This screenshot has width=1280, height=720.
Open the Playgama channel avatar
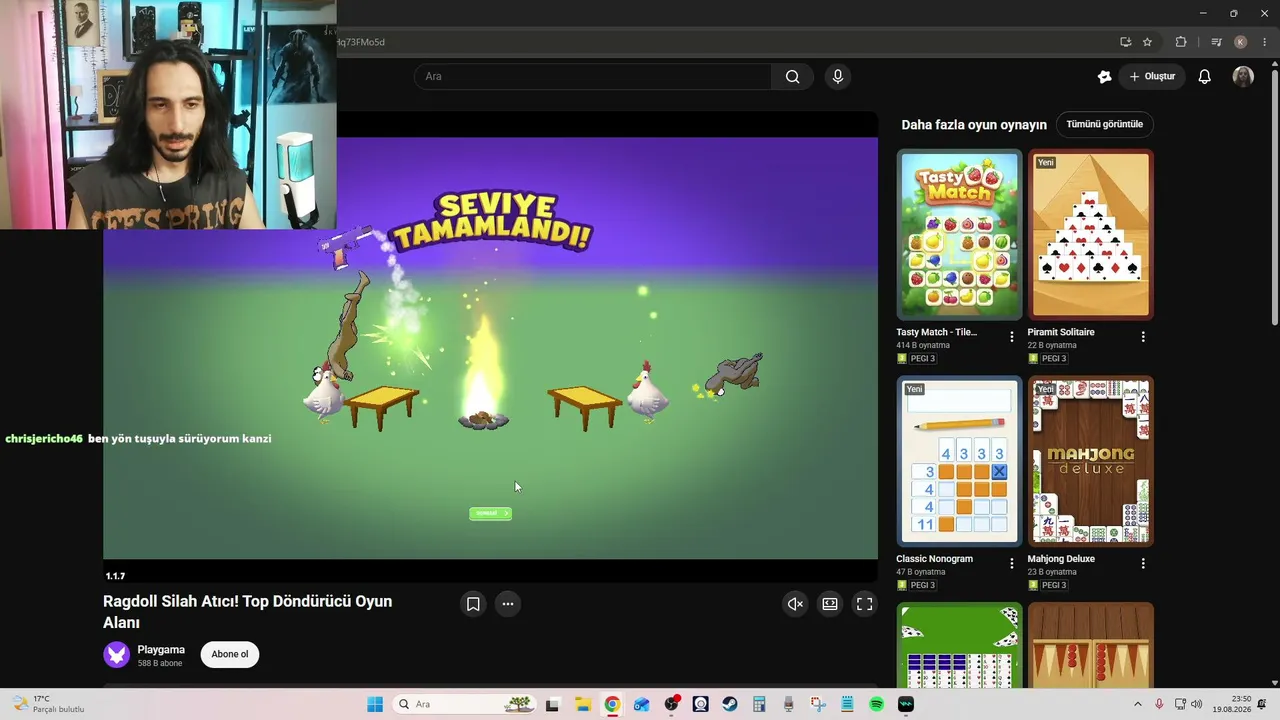click(x=117, y=655)
